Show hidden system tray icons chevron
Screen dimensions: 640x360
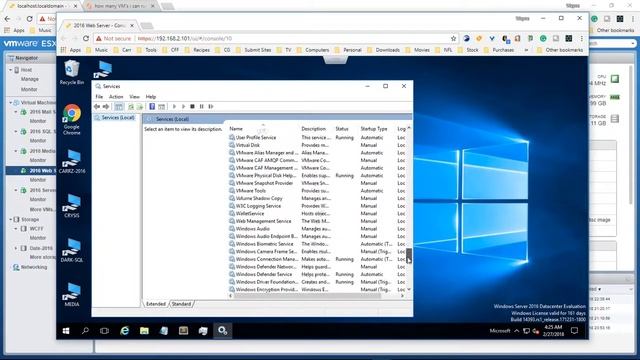516,331
